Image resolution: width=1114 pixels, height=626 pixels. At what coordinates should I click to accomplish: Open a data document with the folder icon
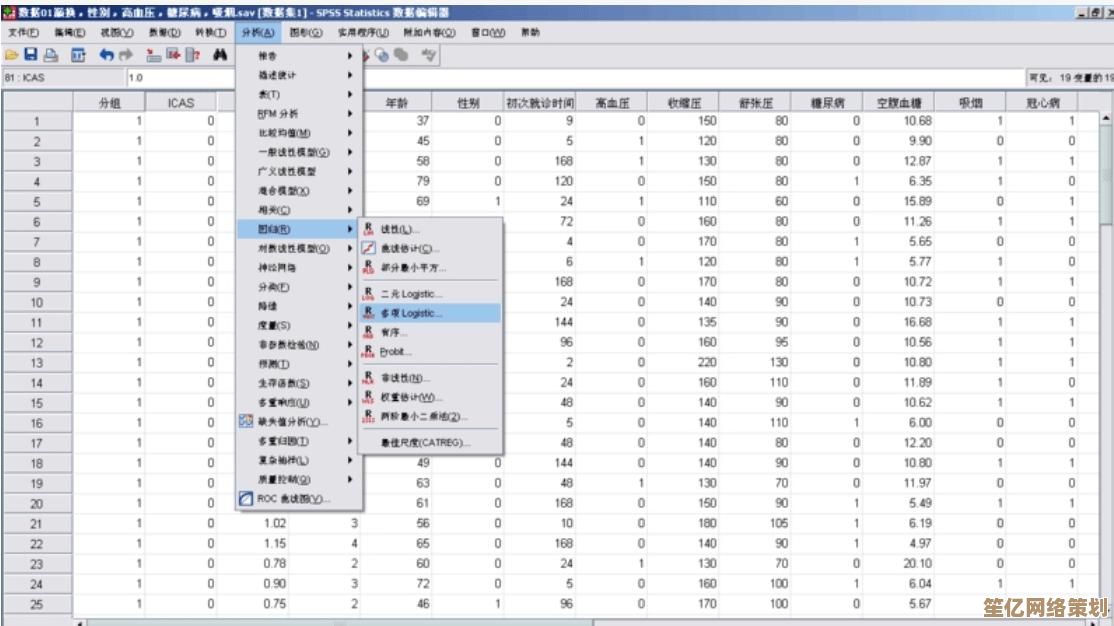[13, 53]
